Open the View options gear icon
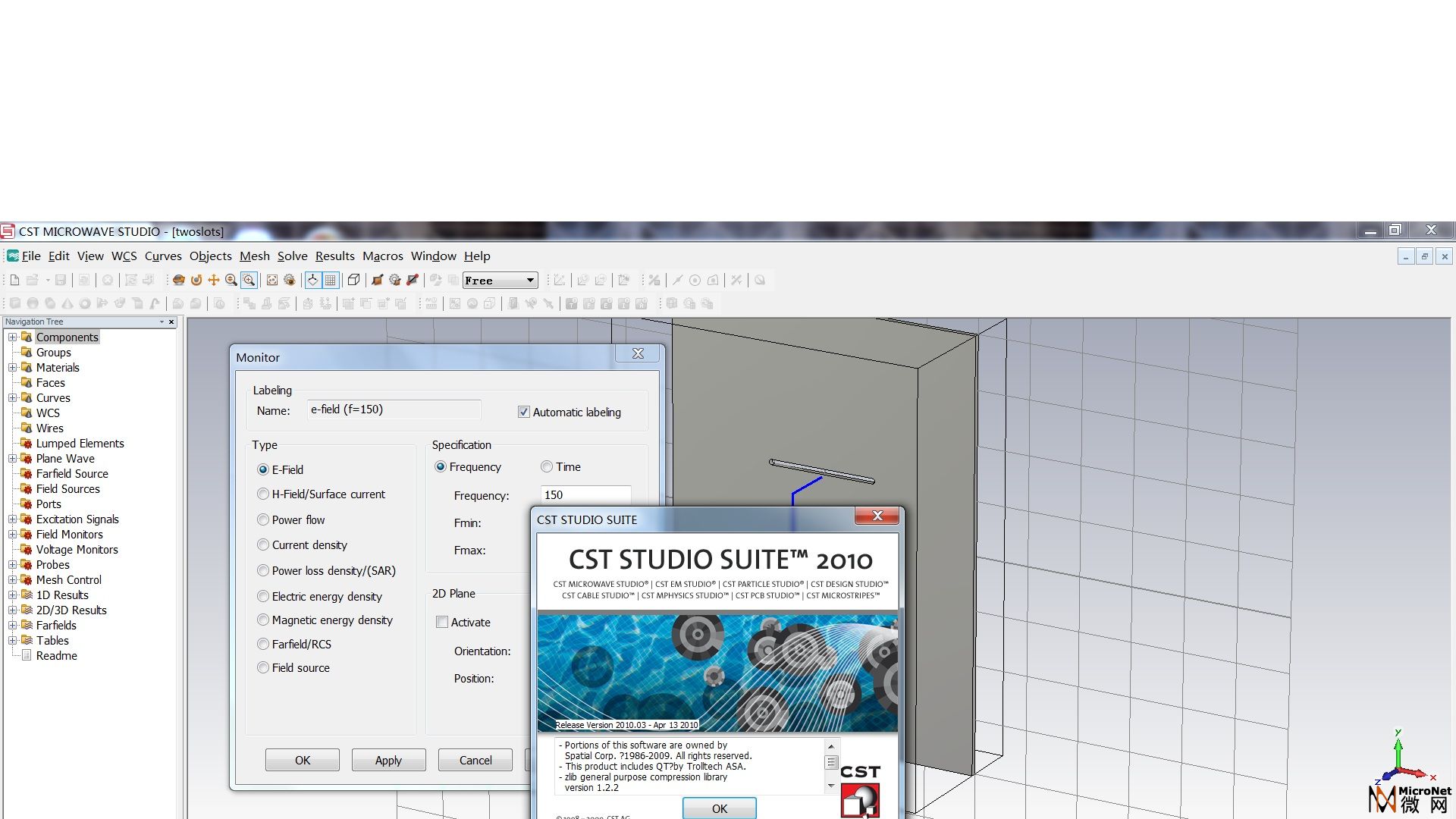 [x=290, y=281]
